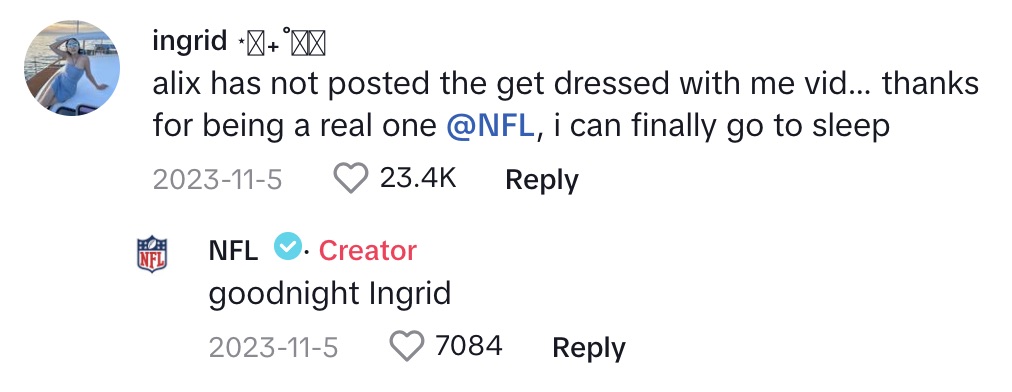Screen dimensions: 1012x392
Task: Like ingrid's comment with the heart icon
Action: pyautogui.click(x=350, y=178)
